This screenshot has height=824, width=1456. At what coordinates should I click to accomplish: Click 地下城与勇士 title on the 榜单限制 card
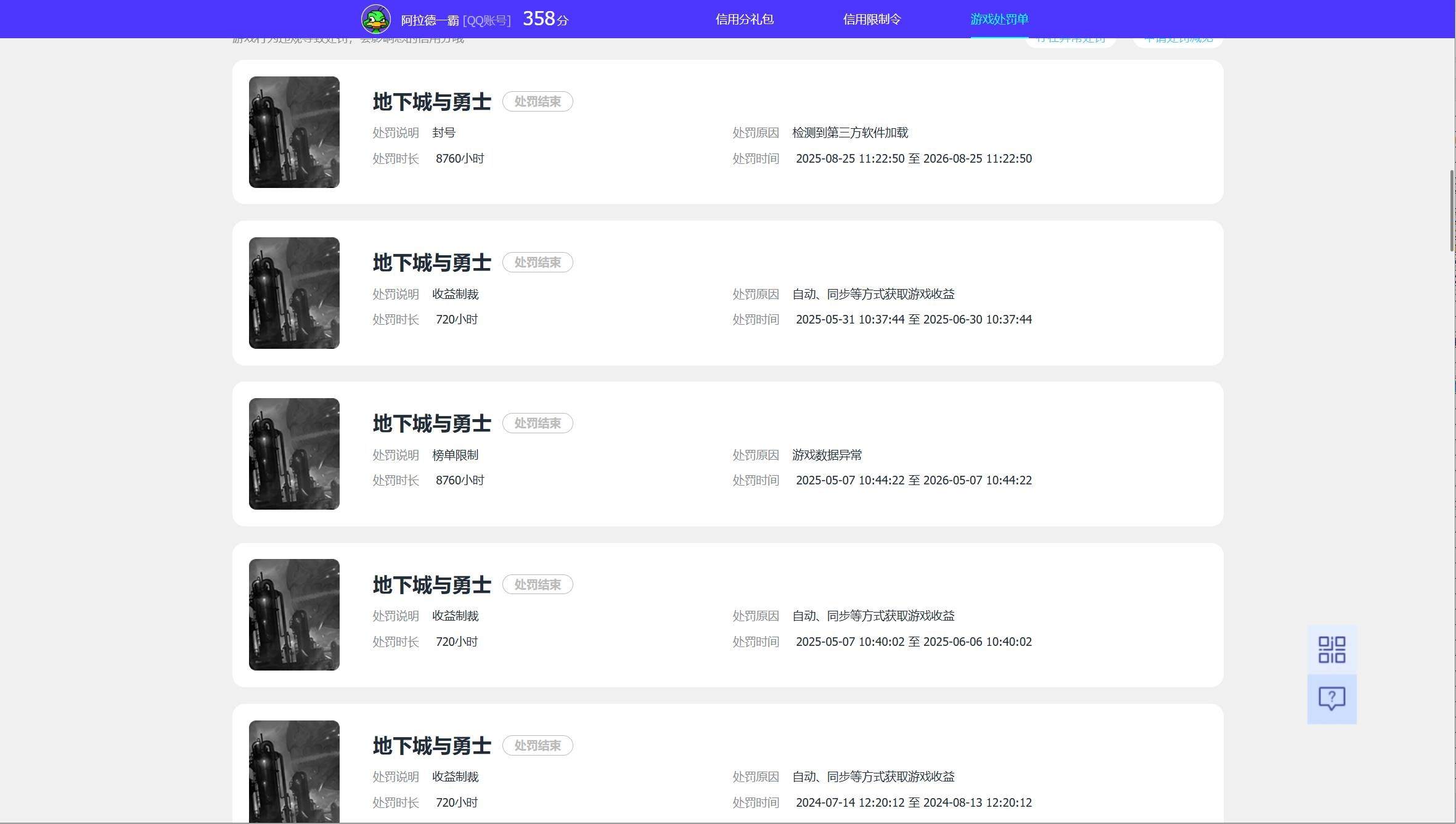click(x=431, y=423)
